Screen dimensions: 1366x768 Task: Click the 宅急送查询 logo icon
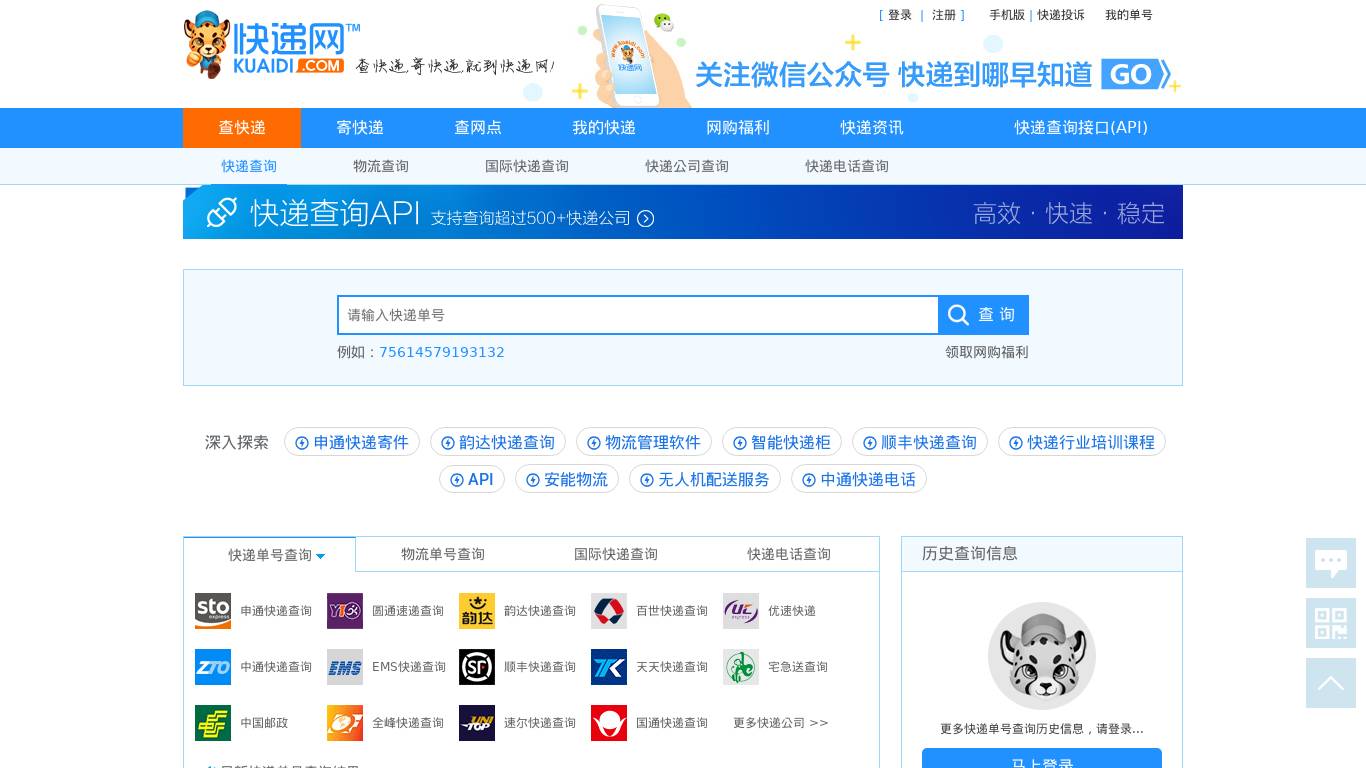point(741,667)
